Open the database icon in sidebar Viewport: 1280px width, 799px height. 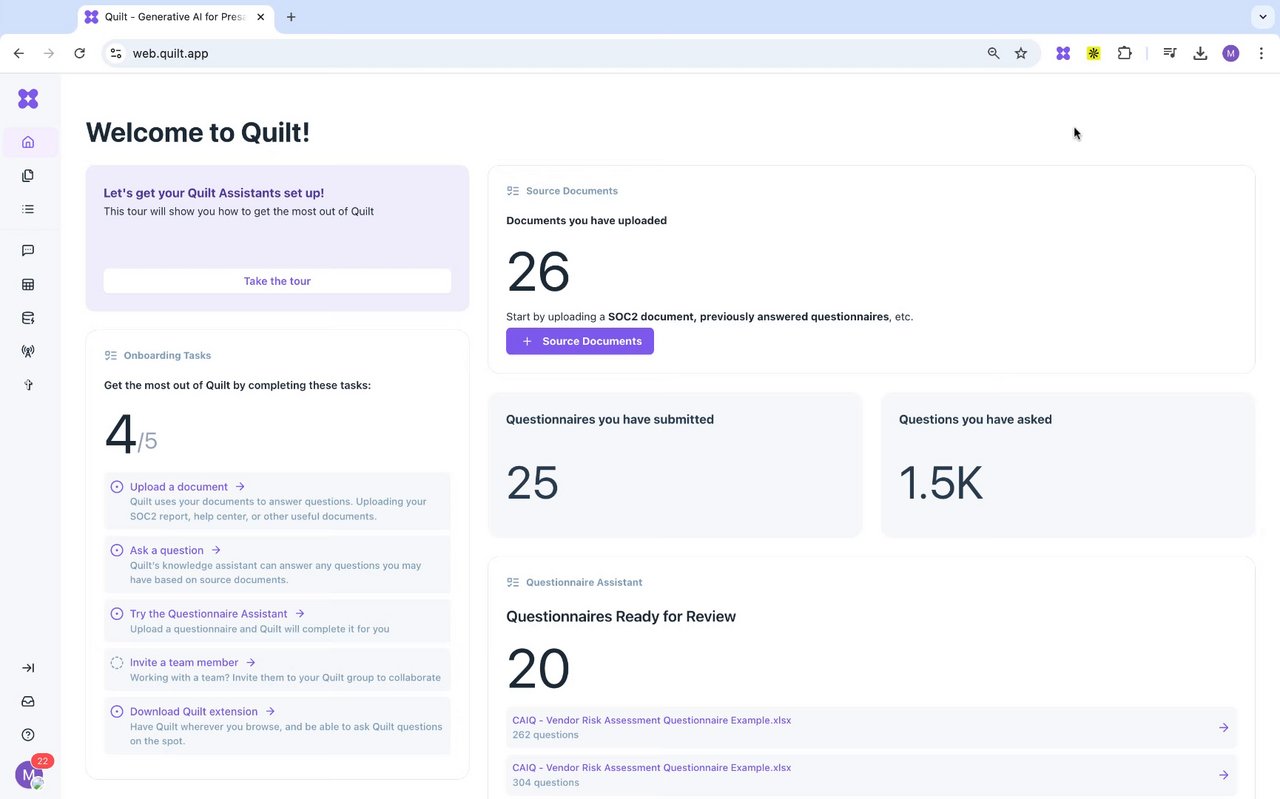[28, 319]
